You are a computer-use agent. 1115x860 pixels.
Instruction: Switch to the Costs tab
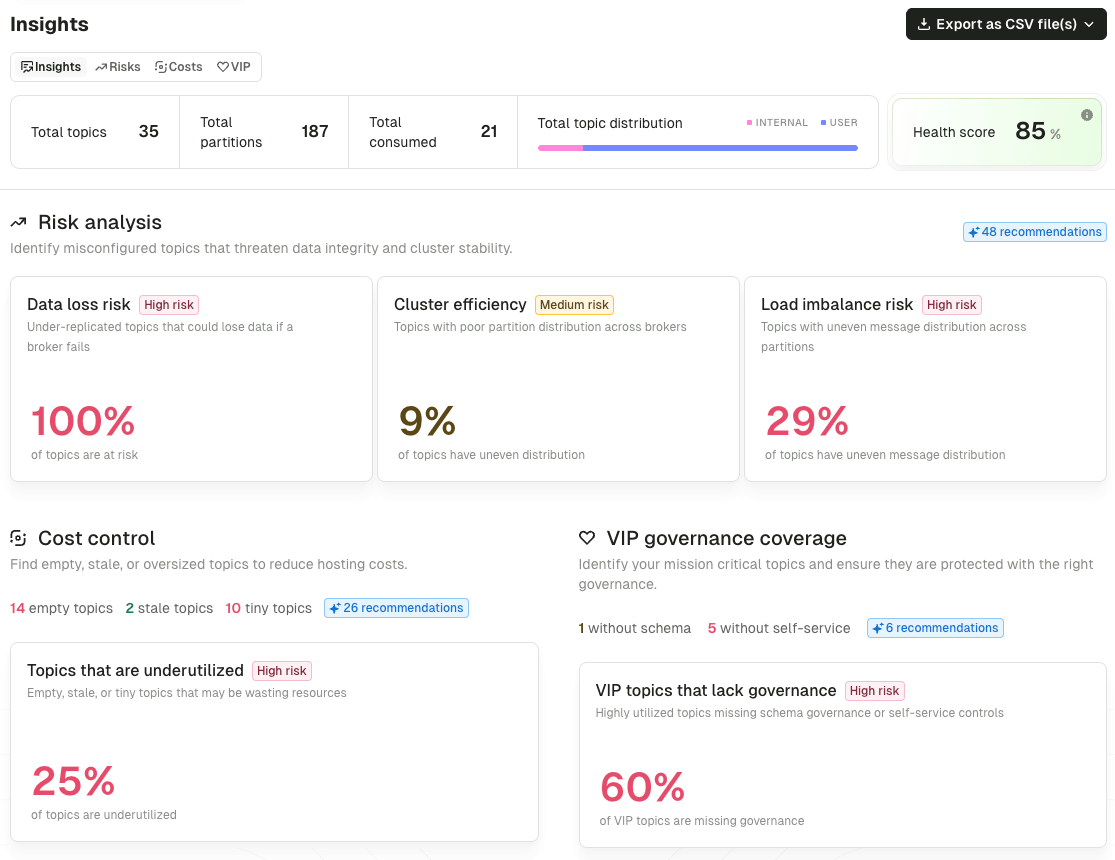178,67
